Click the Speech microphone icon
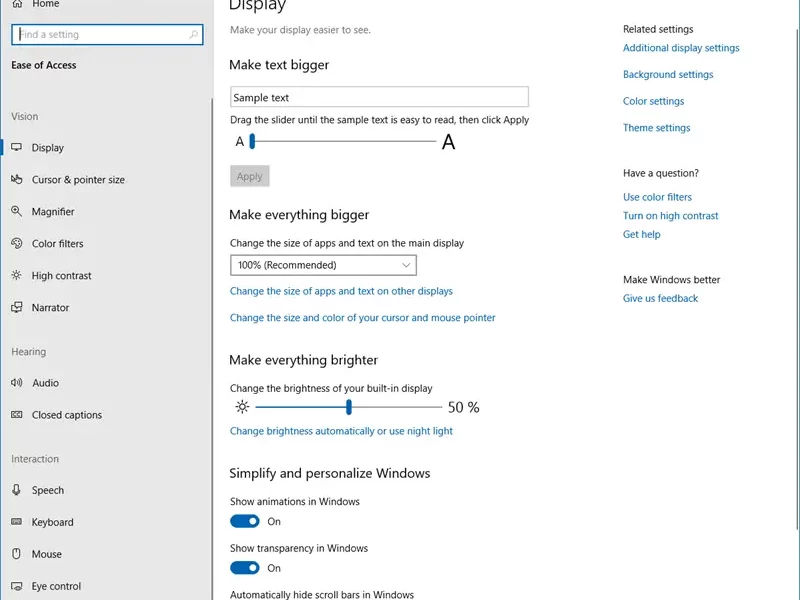 coord(17,490)
